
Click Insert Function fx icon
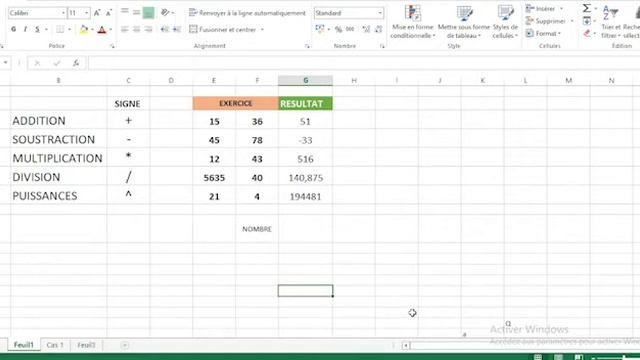(x=76, y=63)
